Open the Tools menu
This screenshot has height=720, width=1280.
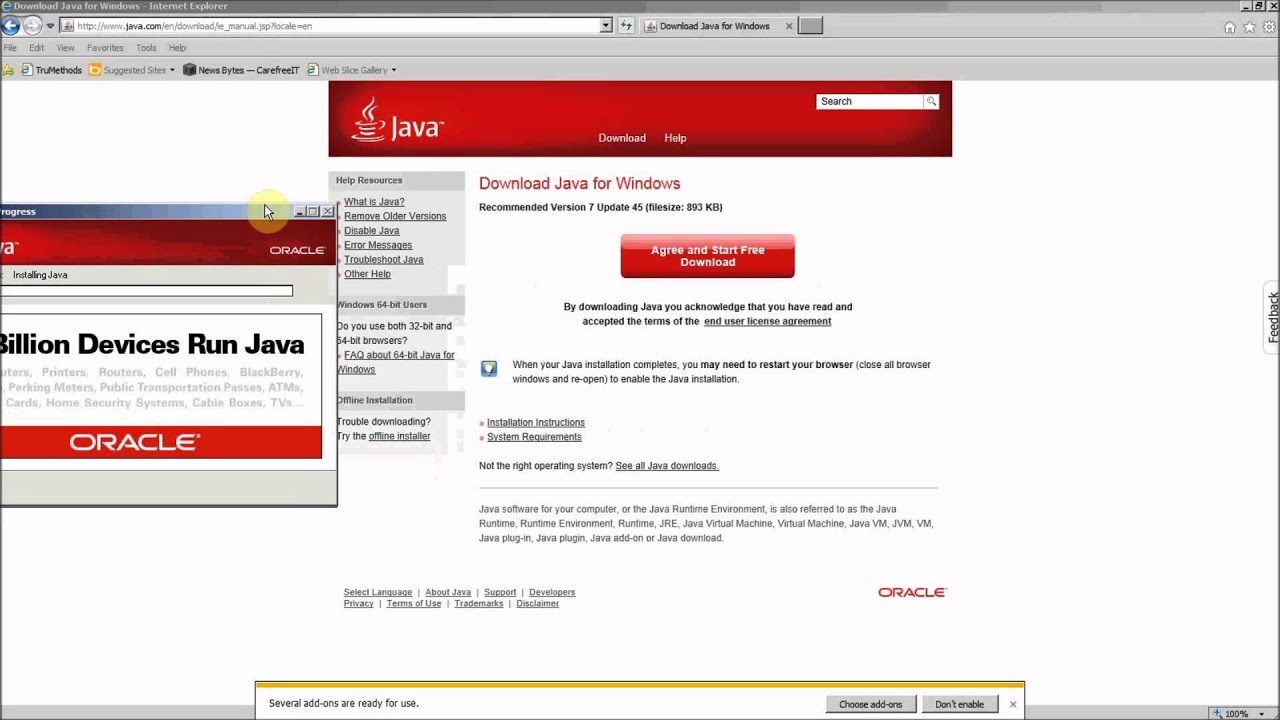pos(146,48)
